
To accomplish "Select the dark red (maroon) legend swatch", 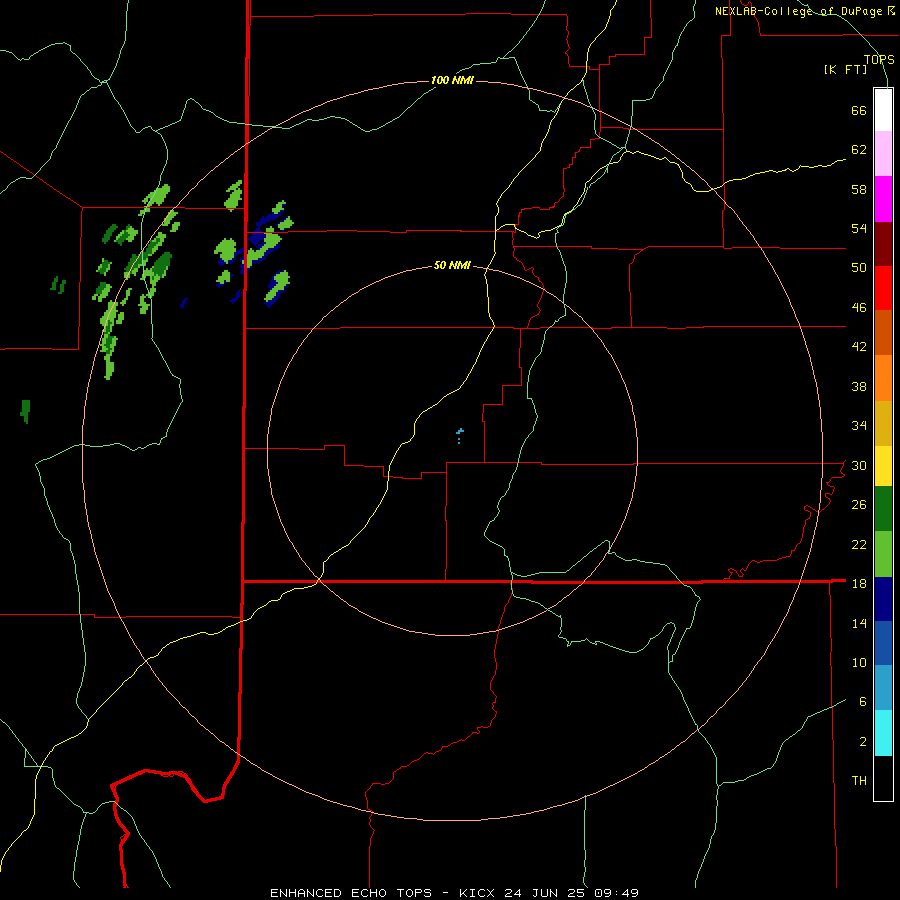I will point(883,244).
